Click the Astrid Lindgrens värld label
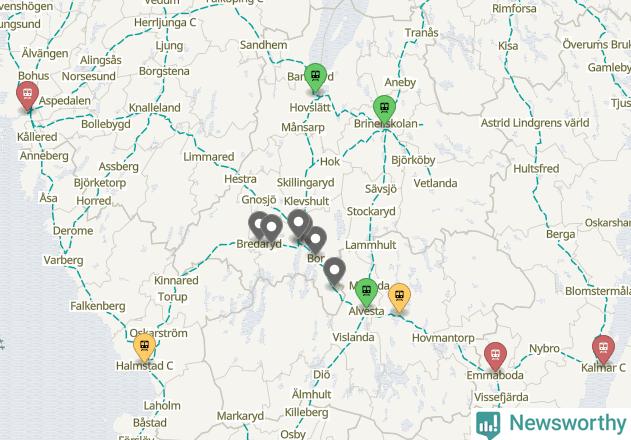Image resolution: width=631 pixels, height=440 pixels. [x=535, y=123]
